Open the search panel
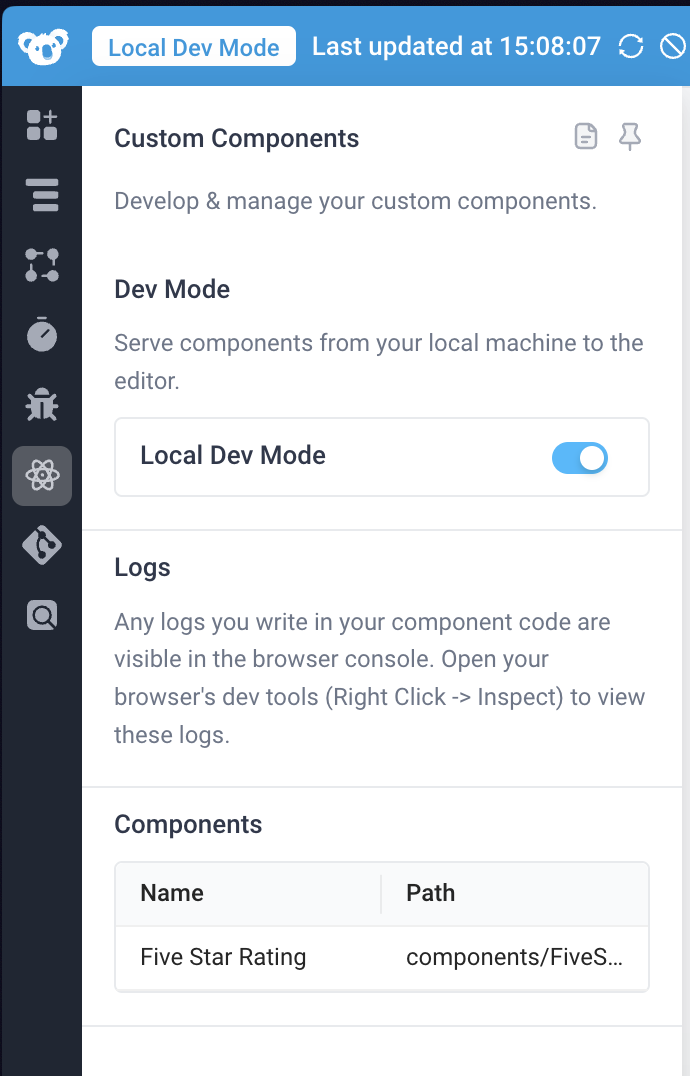 pyautogui.click(x=42, y=615)
